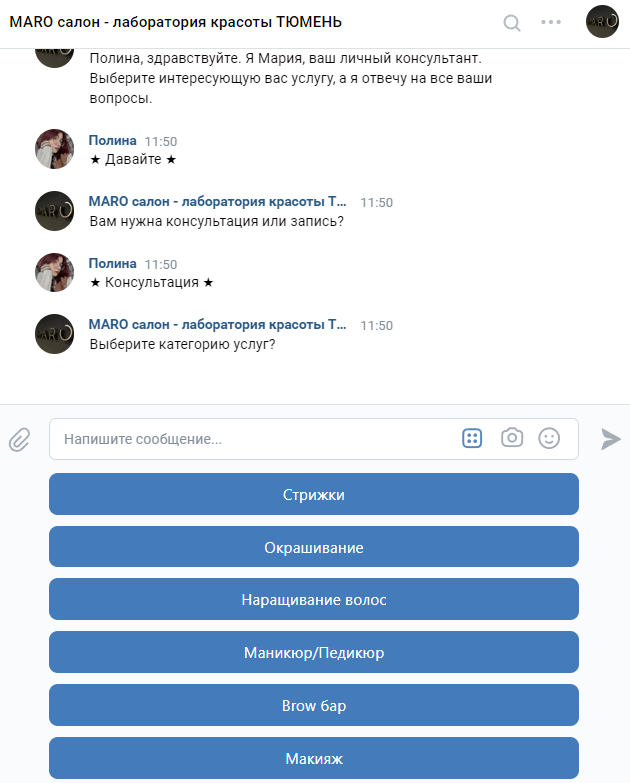Screen dimensions: 630x783
Task: Attach a file with paperclip icon
Action: coord(20,439)
